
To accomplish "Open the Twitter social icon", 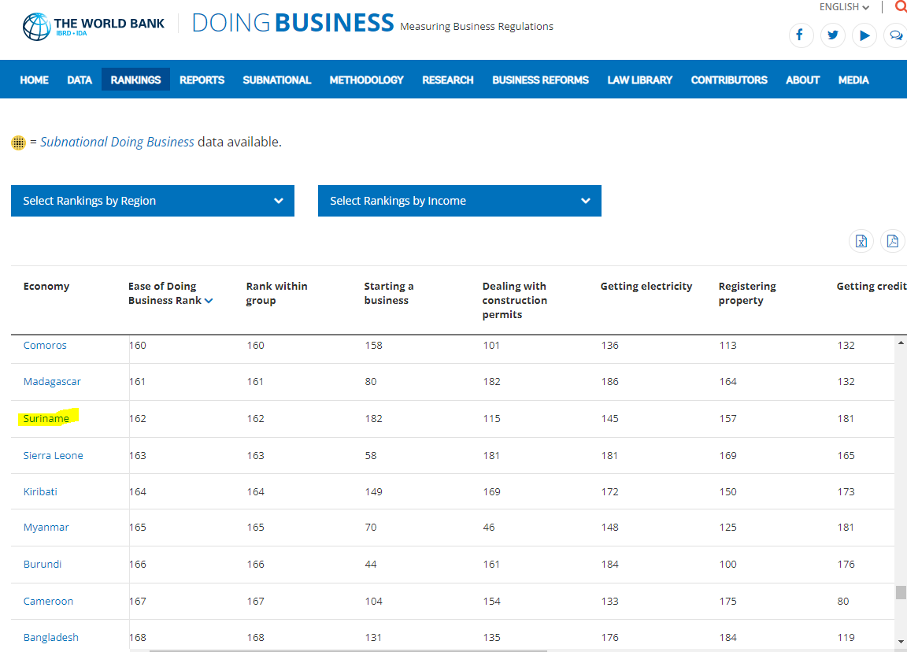I will tap(832, 35).
